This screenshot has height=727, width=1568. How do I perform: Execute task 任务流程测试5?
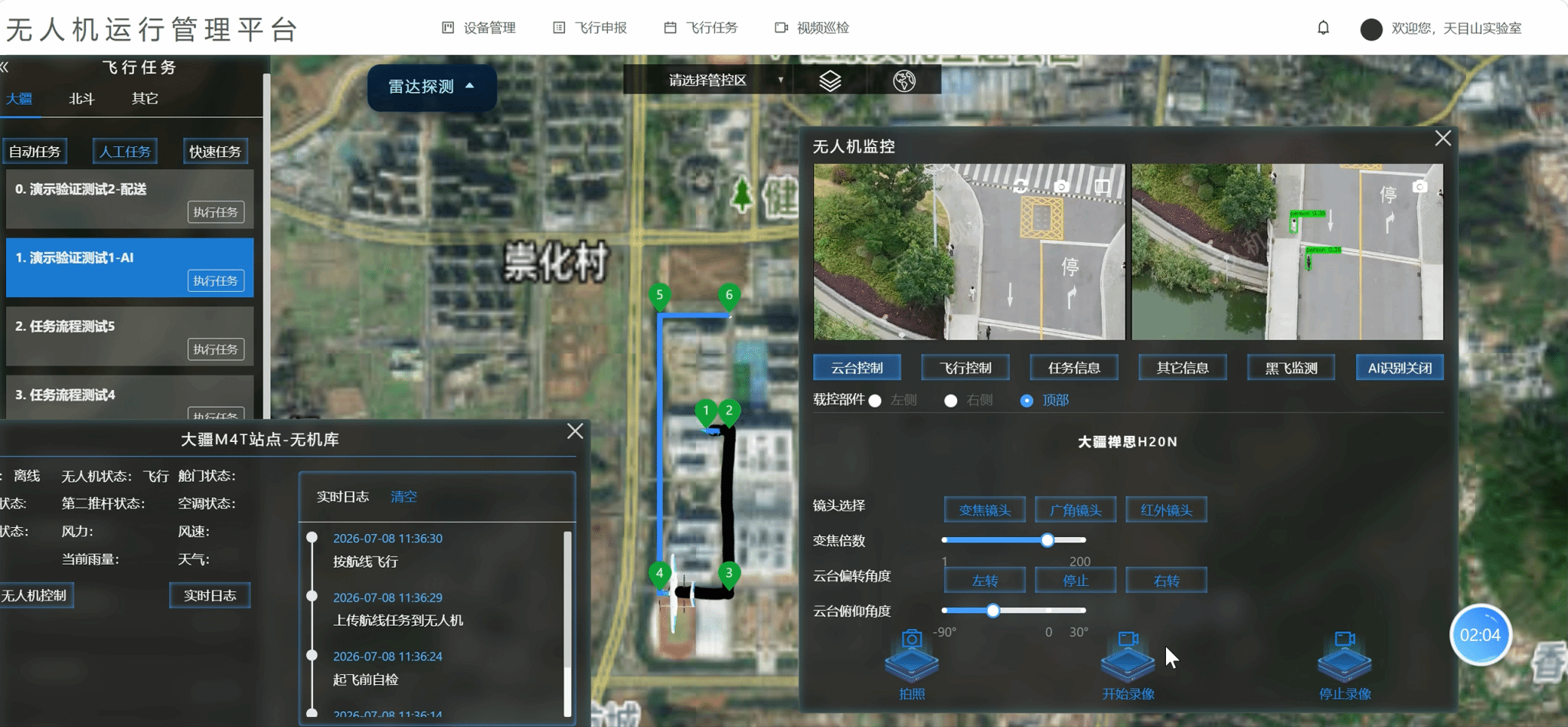216,349
